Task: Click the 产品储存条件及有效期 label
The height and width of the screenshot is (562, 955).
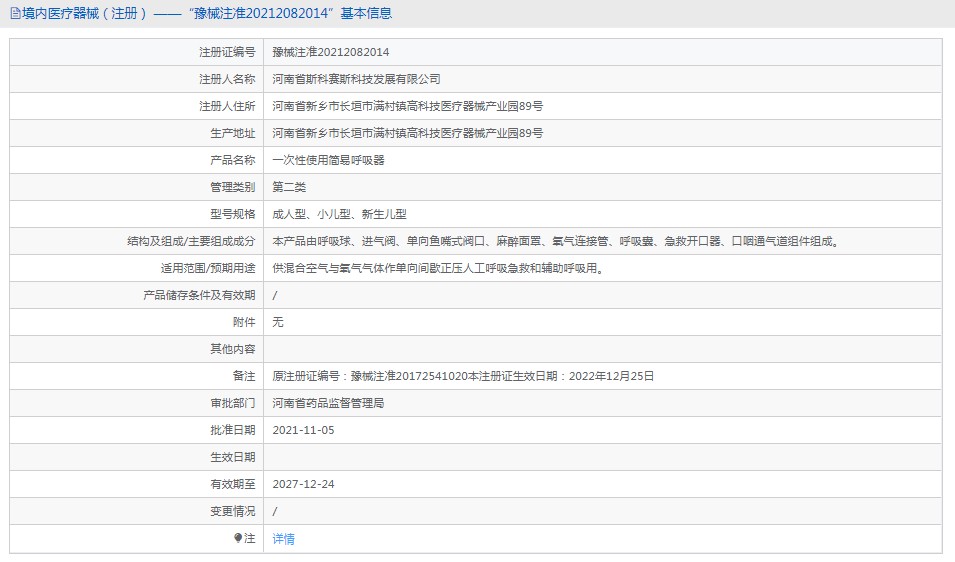Action: (x=199, y=295)
